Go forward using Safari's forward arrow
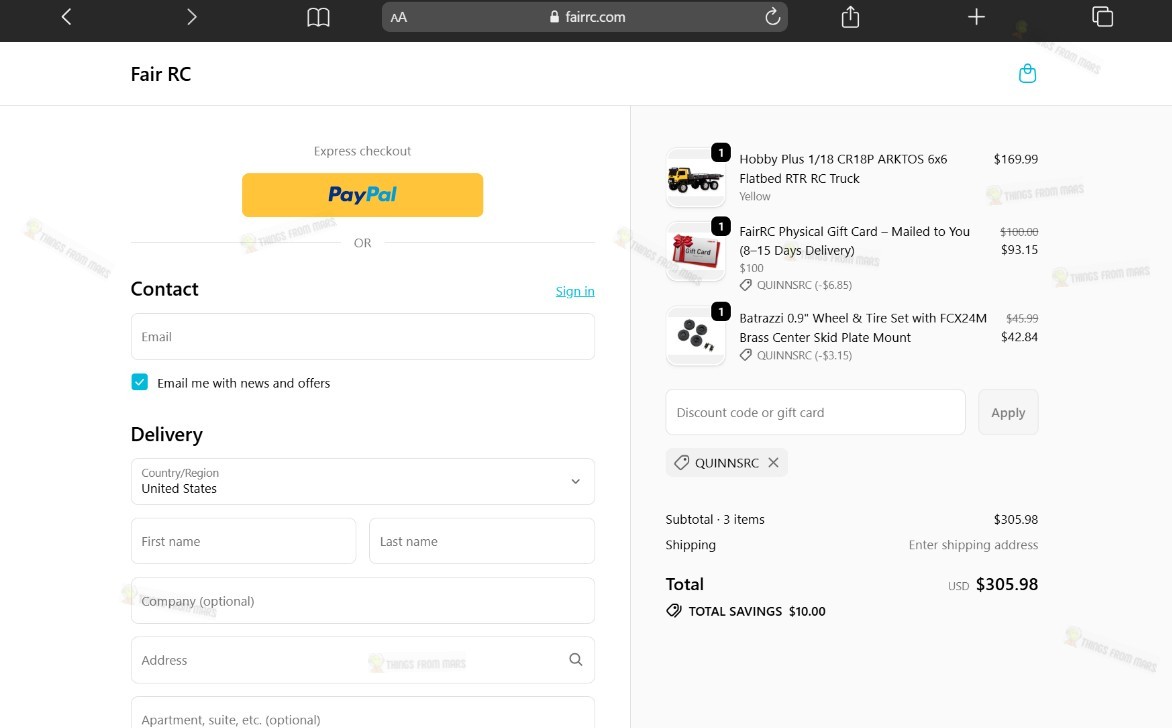Viewport: 1172px width, 728px height. coord(191,16)
